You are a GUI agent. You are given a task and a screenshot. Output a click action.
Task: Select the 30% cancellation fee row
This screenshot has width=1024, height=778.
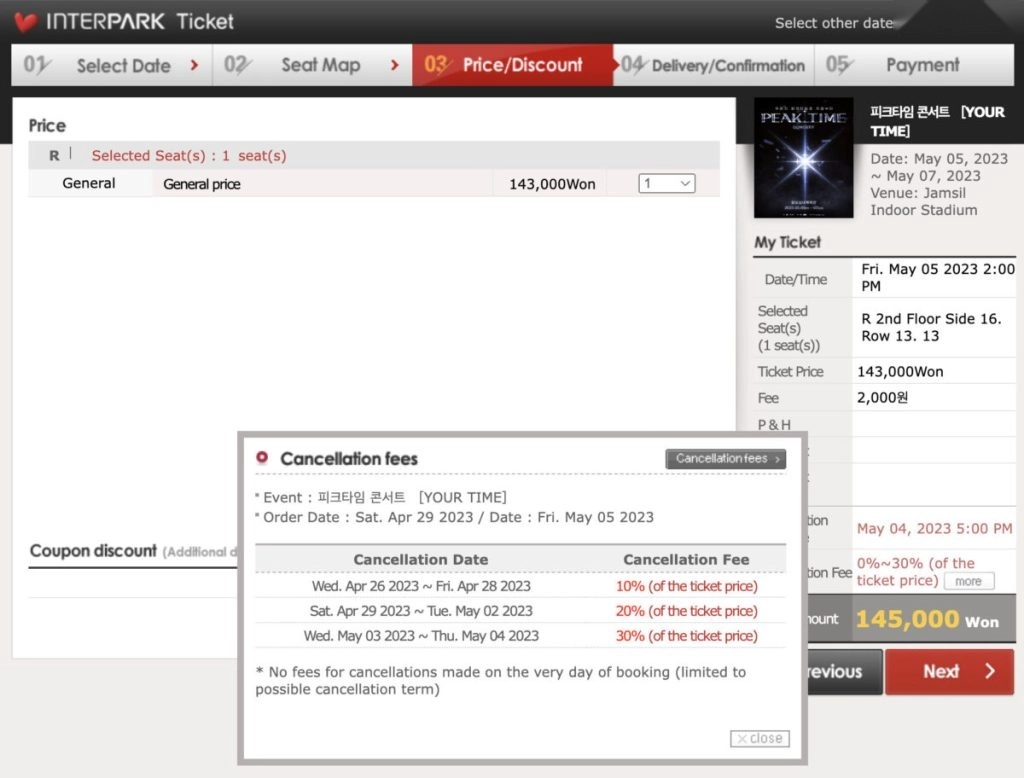coord(520,636)
